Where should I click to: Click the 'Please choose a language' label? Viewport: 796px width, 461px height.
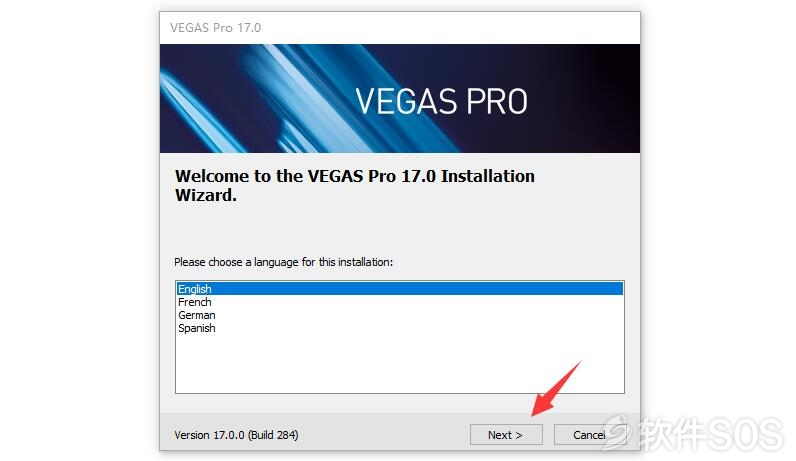(x=283, y=262)
